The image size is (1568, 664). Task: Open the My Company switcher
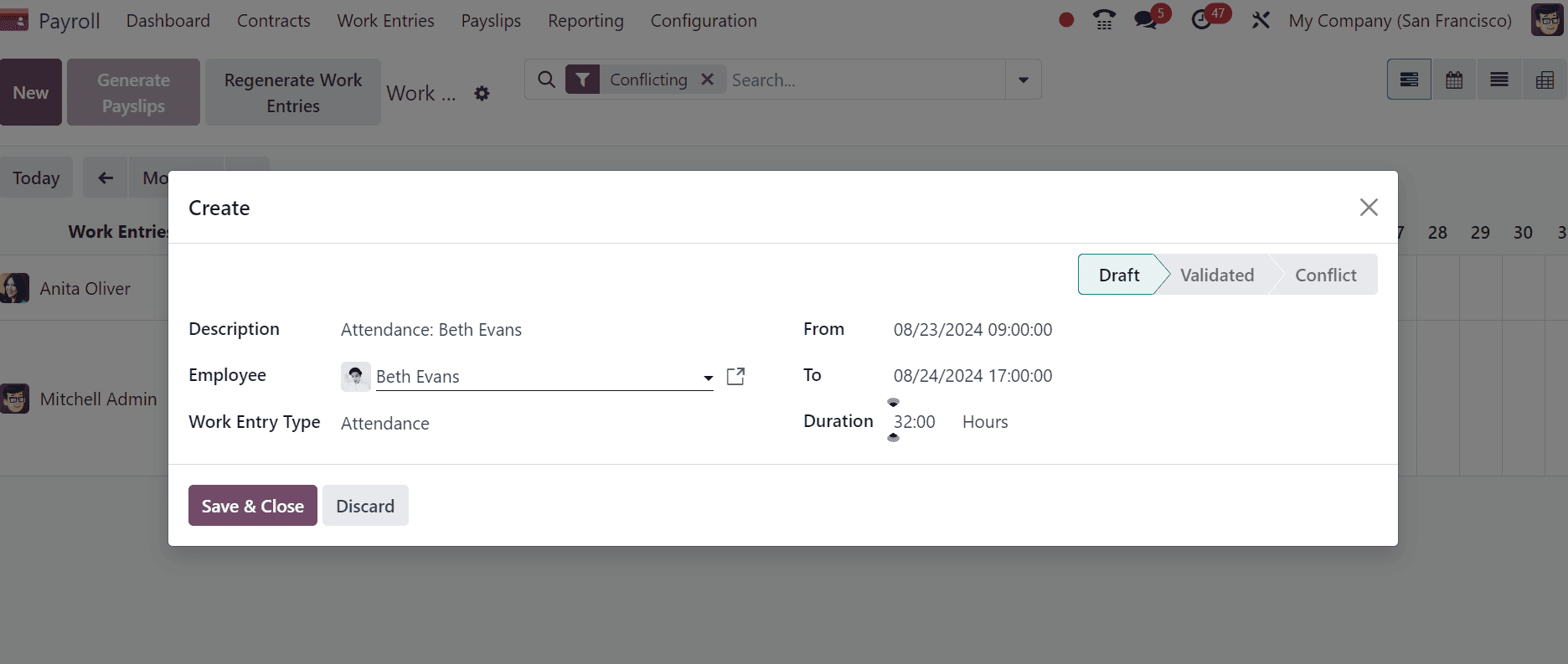(x=1400, y=21)
